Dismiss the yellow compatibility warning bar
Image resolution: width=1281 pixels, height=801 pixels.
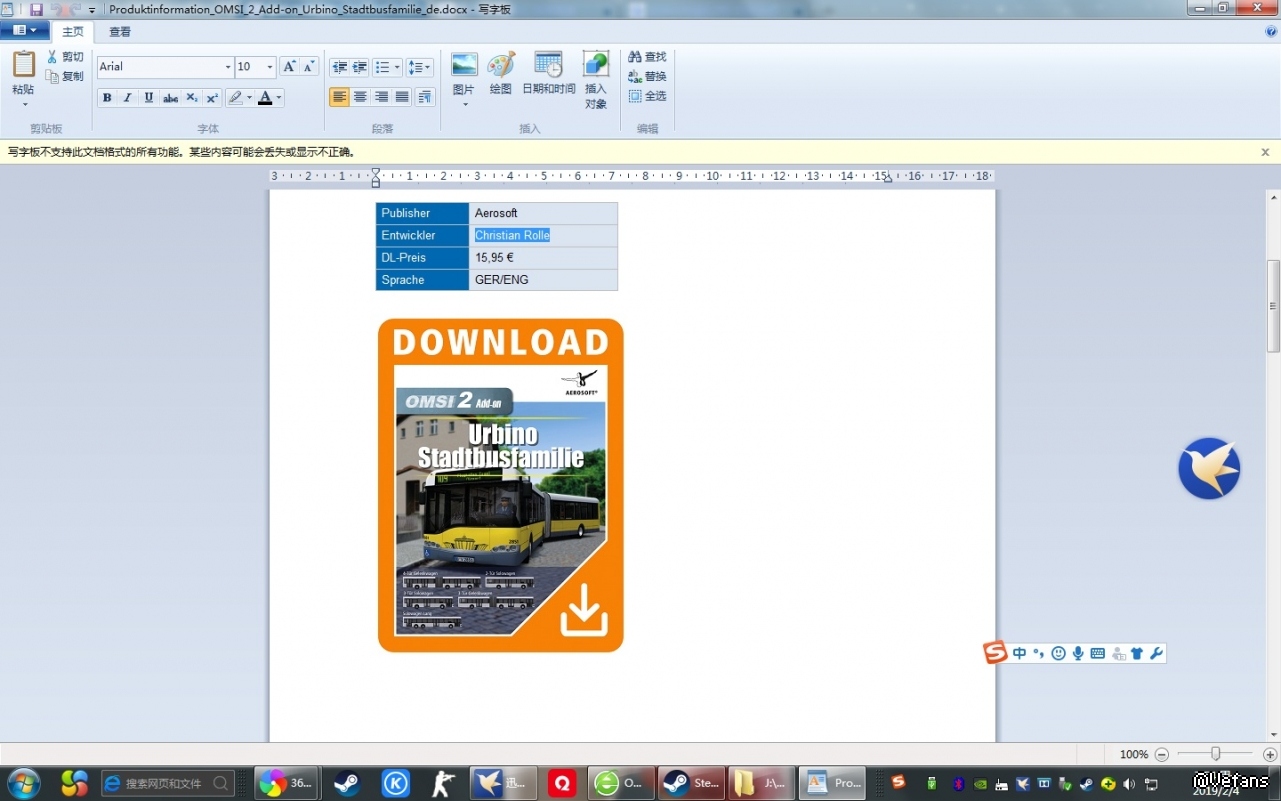pyautogui.click(x=1265, y=152)
